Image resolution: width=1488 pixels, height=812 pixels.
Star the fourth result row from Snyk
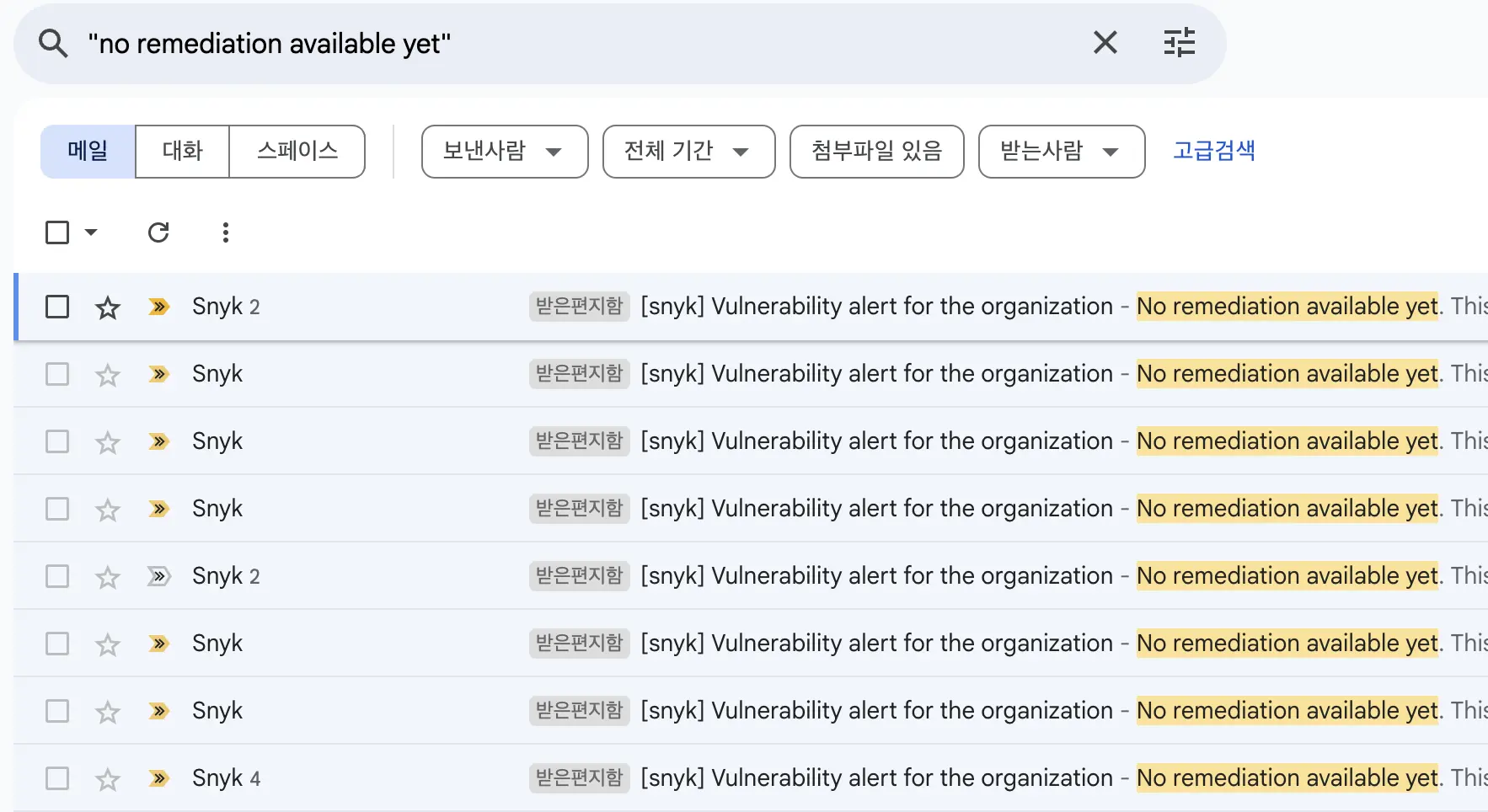108,510
